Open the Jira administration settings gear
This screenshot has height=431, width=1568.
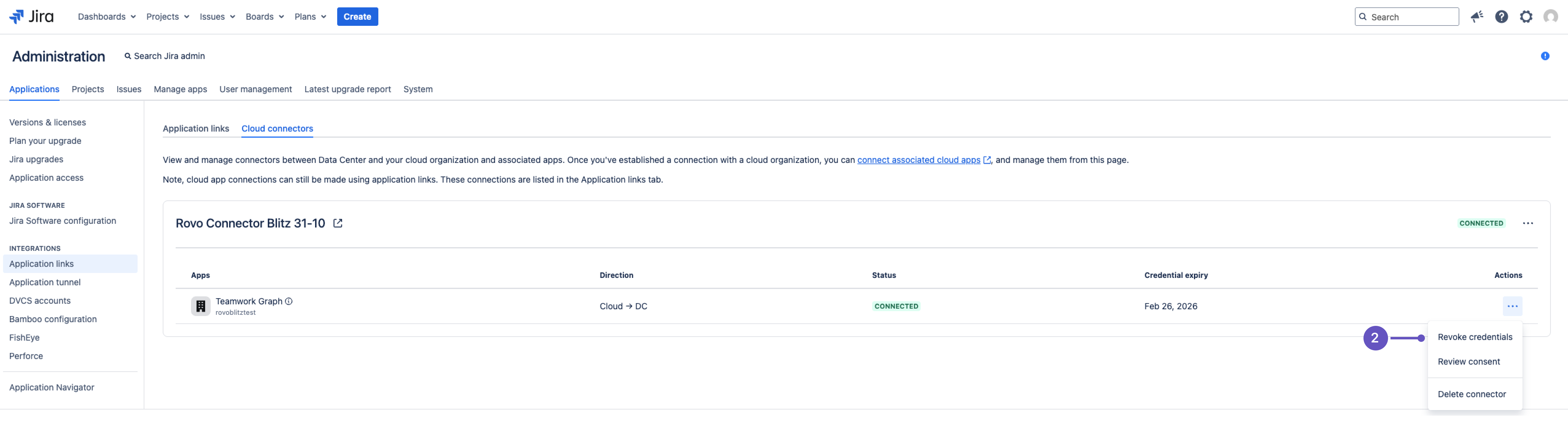point(1526,17)
